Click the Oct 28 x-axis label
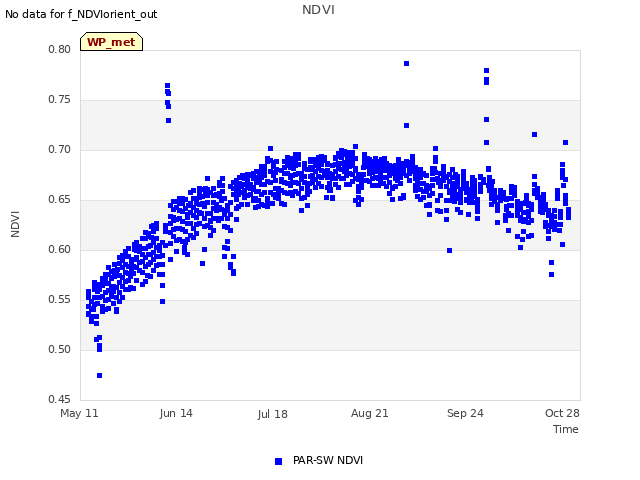Image resolution: width=640 pixels, height=480 pixels. 562,413
